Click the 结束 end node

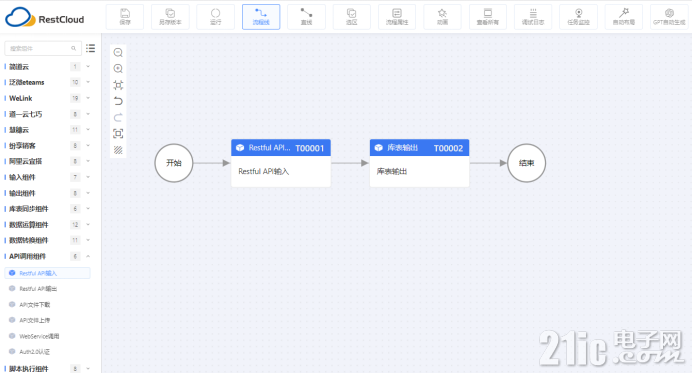[x=526, y=163]
